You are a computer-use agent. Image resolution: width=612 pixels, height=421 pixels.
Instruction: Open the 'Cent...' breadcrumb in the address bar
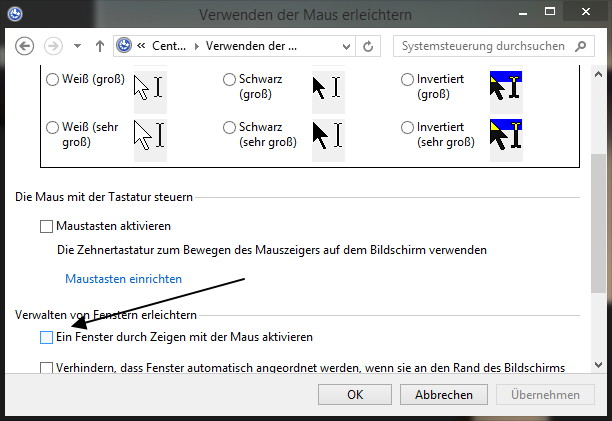coord(169,46)
